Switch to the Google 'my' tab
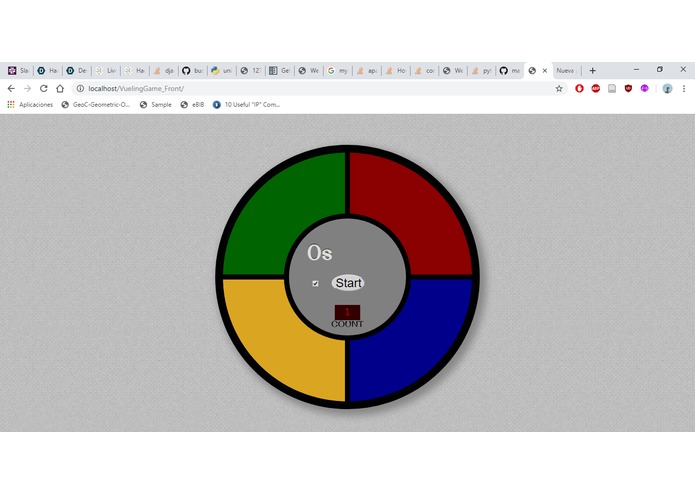 [x=337, y=70]
